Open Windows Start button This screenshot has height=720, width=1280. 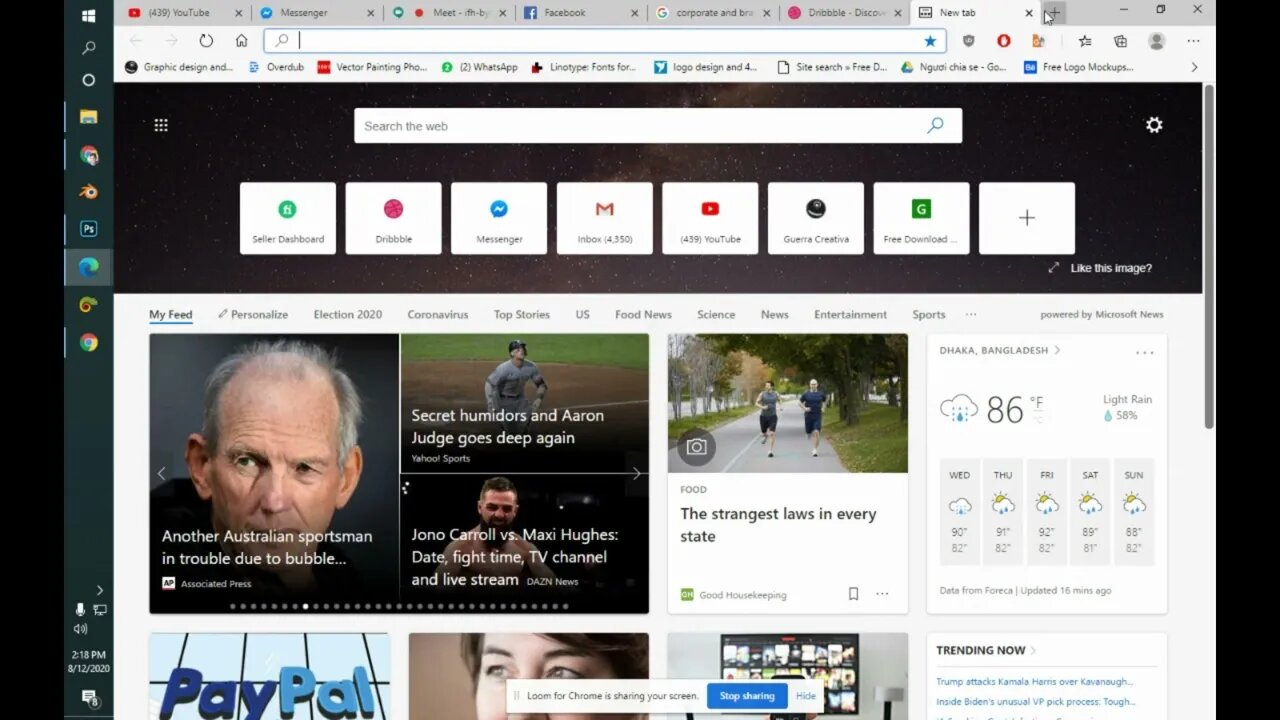point(88,15)
